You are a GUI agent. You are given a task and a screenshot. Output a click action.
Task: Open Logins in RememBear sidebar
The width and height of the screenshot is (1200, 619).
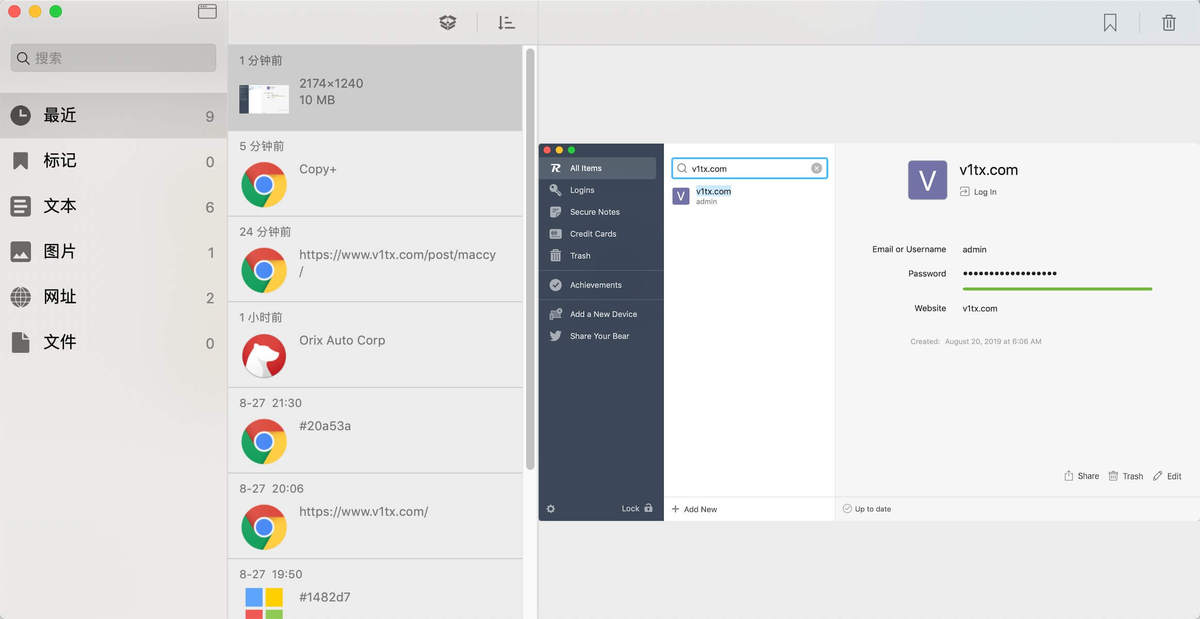(x=599, y=190)
